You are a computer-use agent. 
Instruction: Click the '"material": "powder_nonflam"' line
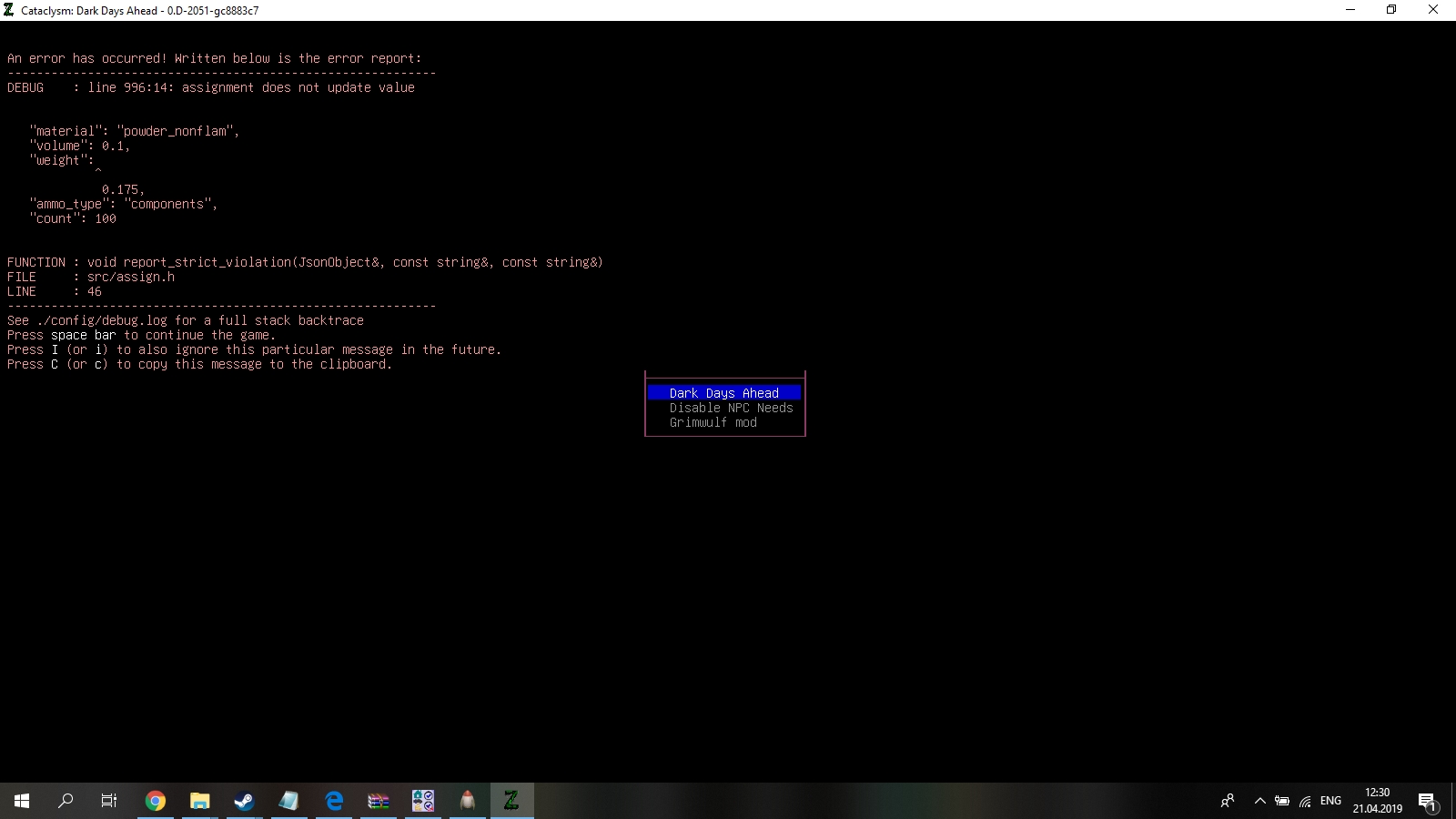pos(135,131)
